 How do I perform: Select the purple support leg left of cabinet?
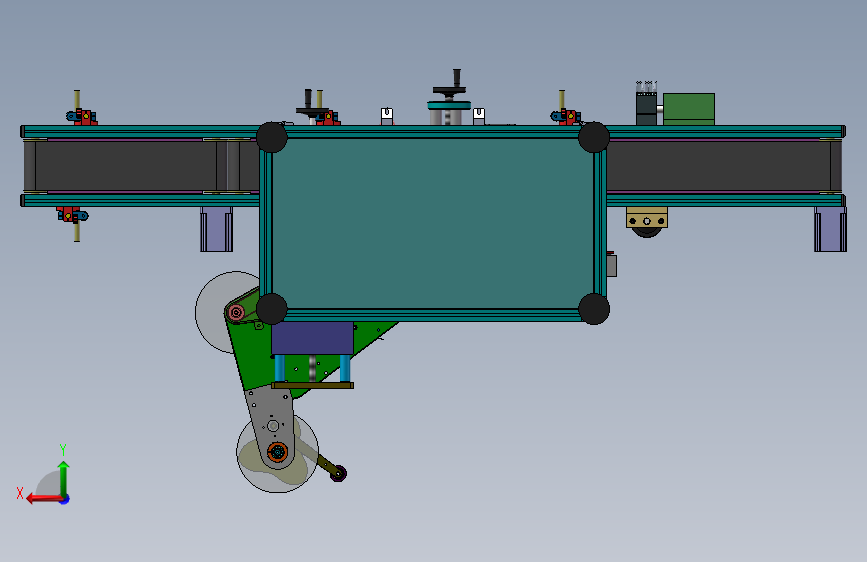pyautogui.click(x=217, y=229)
